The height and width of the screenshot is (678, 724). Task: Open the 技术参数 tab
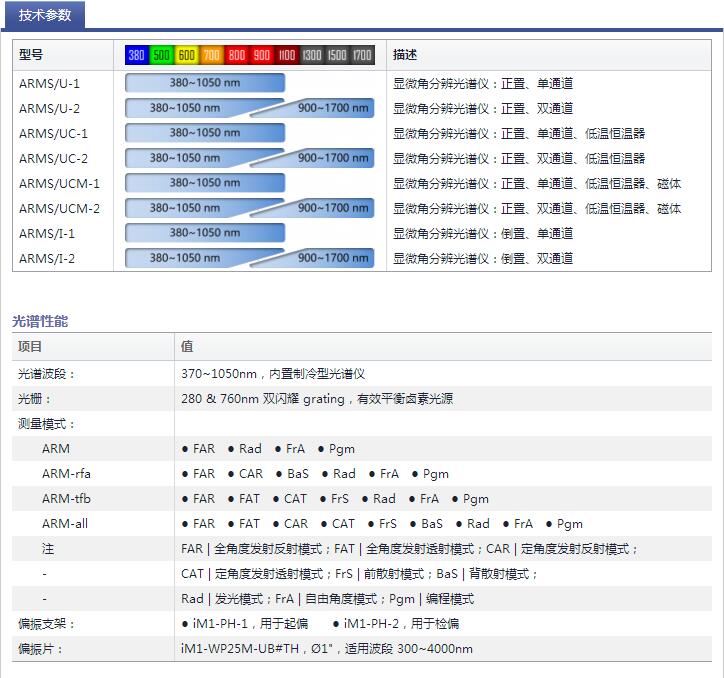click(x=45, y=15)
